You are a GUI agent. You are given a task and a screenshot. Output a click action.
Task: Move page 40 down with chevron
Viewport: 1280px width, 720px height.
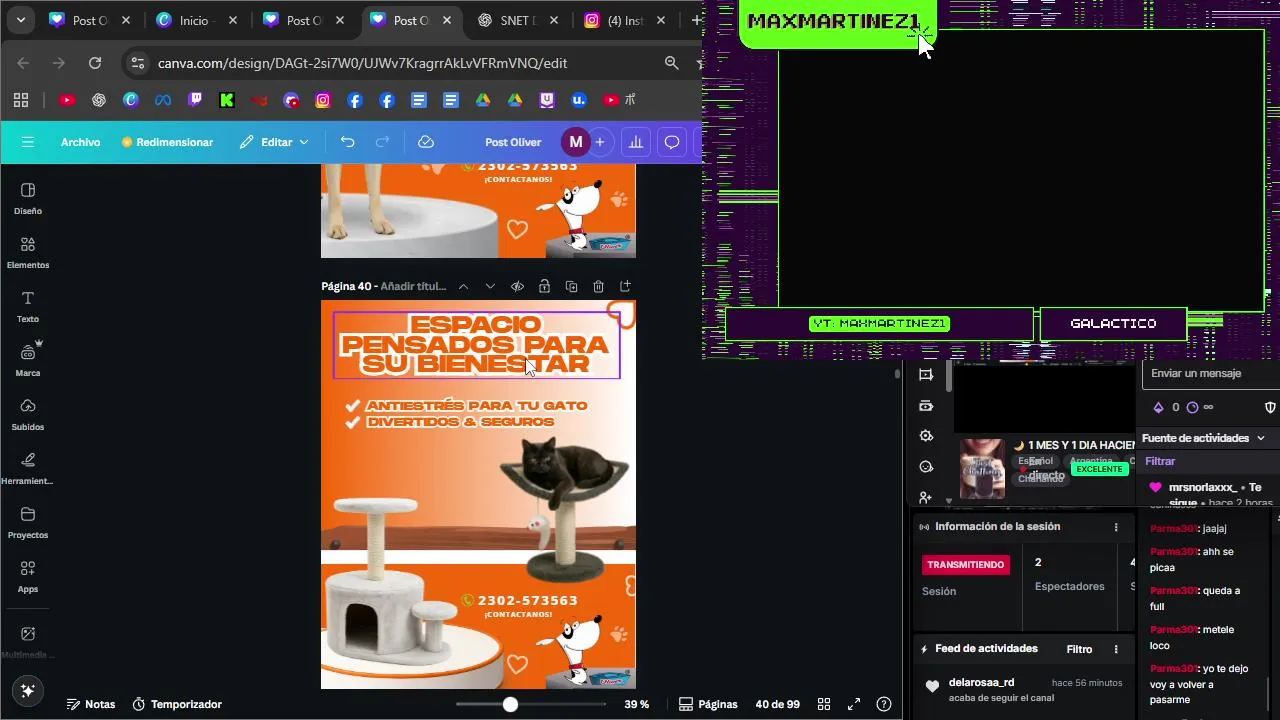click(x=490, y=286)
